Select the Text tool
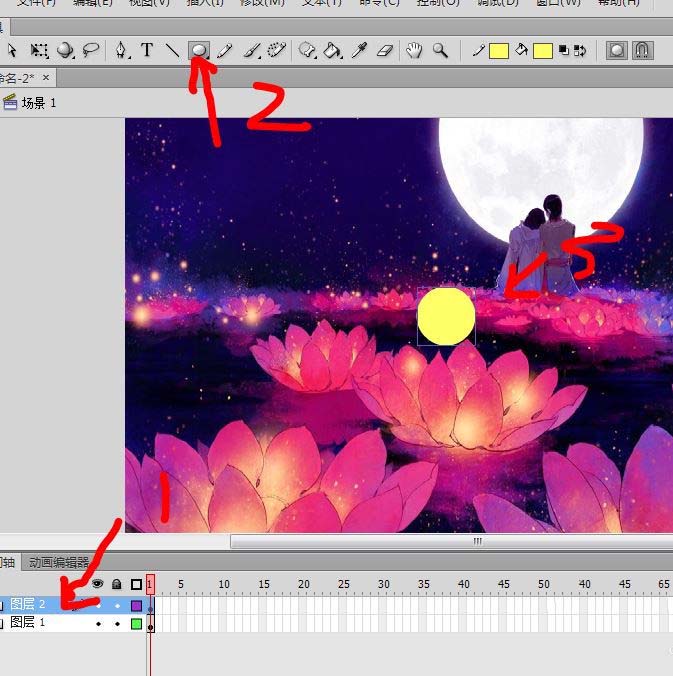This screenshot has width=673, height=676. pos(147,50)
